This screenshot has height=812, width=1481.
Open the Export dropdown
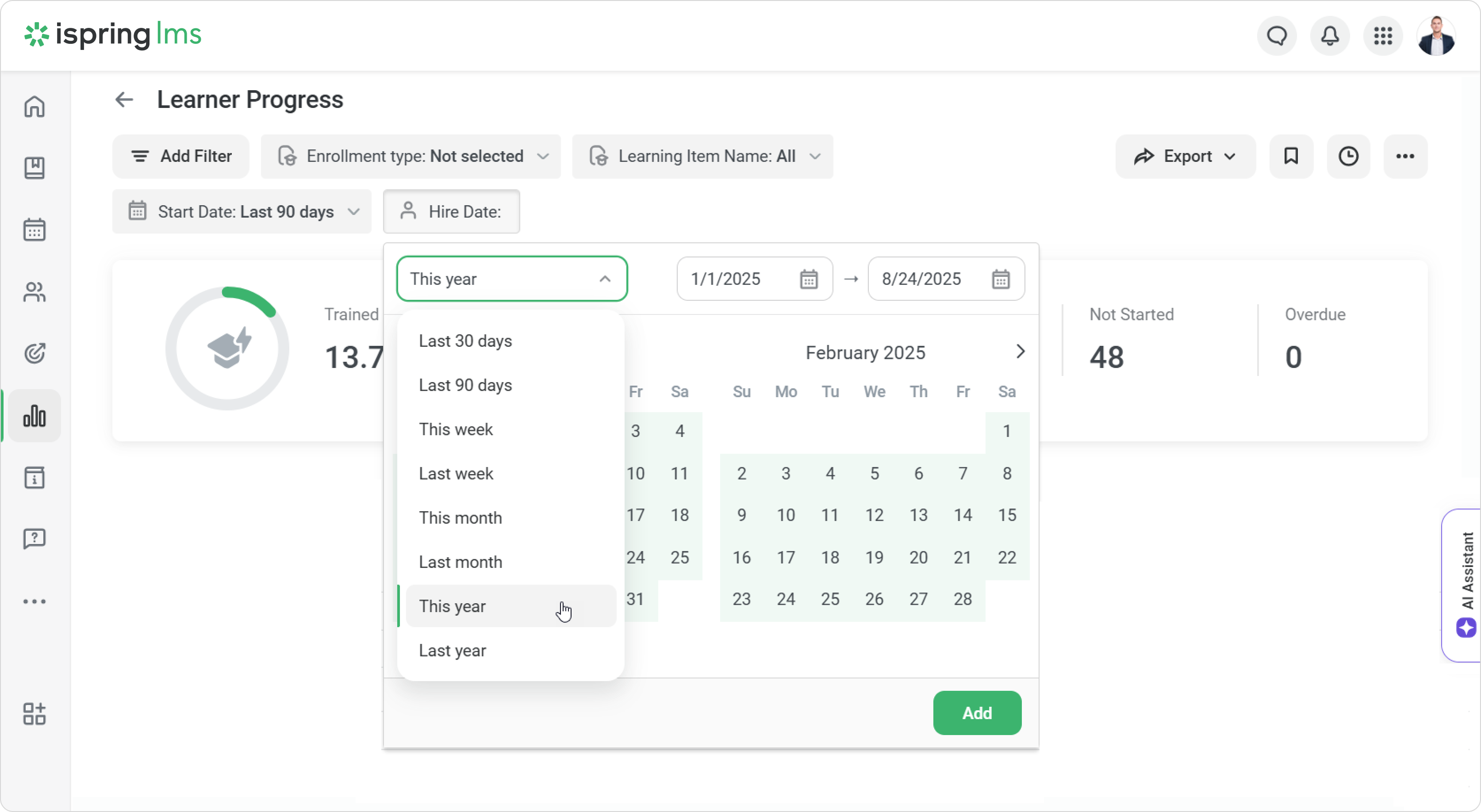pos(1185,156)
